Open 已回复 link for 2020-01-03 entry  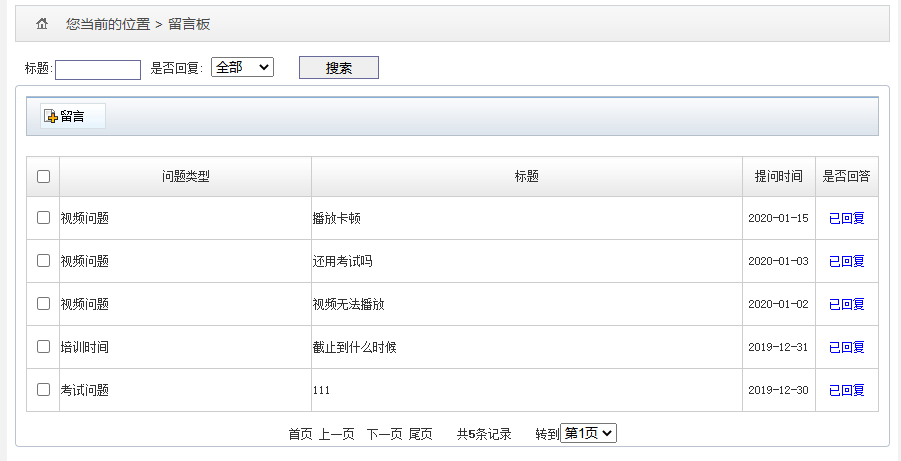846,261
